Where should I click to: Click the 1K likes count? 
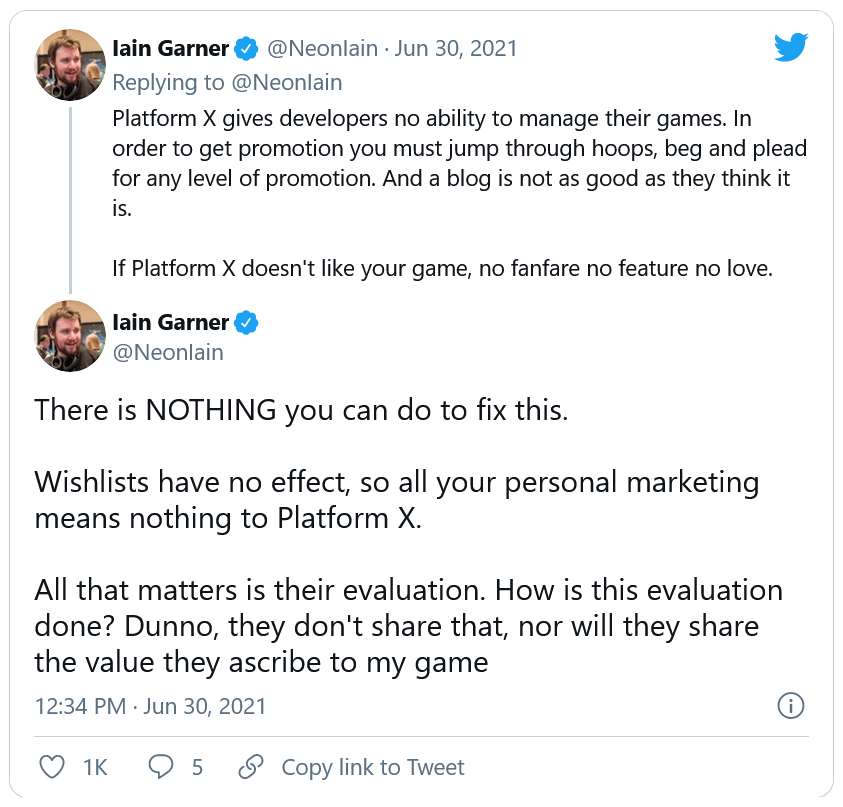(95, 767)
